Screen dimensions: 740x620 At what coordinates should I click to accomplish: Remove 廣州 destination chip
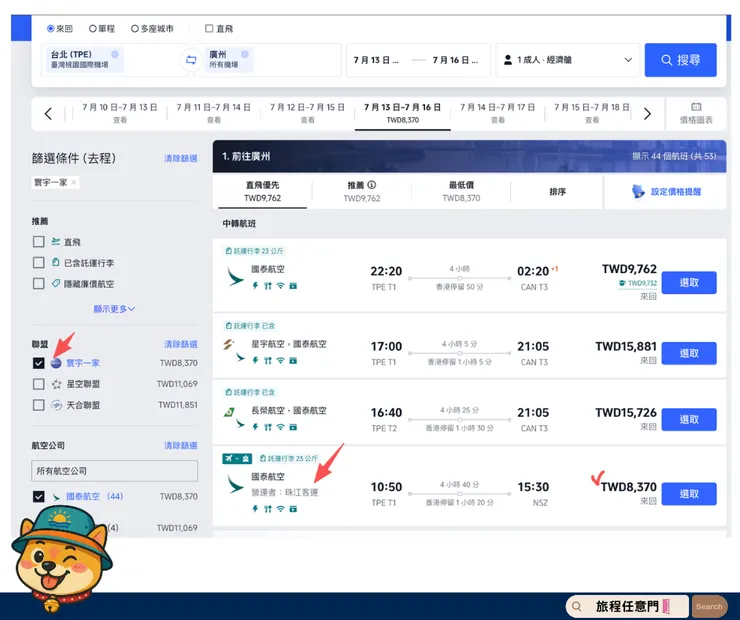(244, 54)
